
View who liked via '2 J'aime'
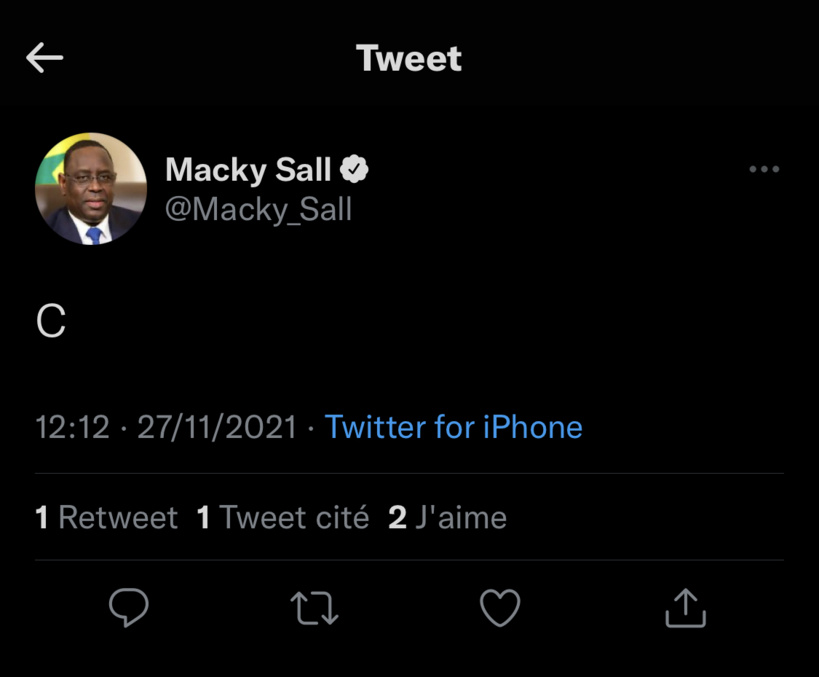[447, 517]
